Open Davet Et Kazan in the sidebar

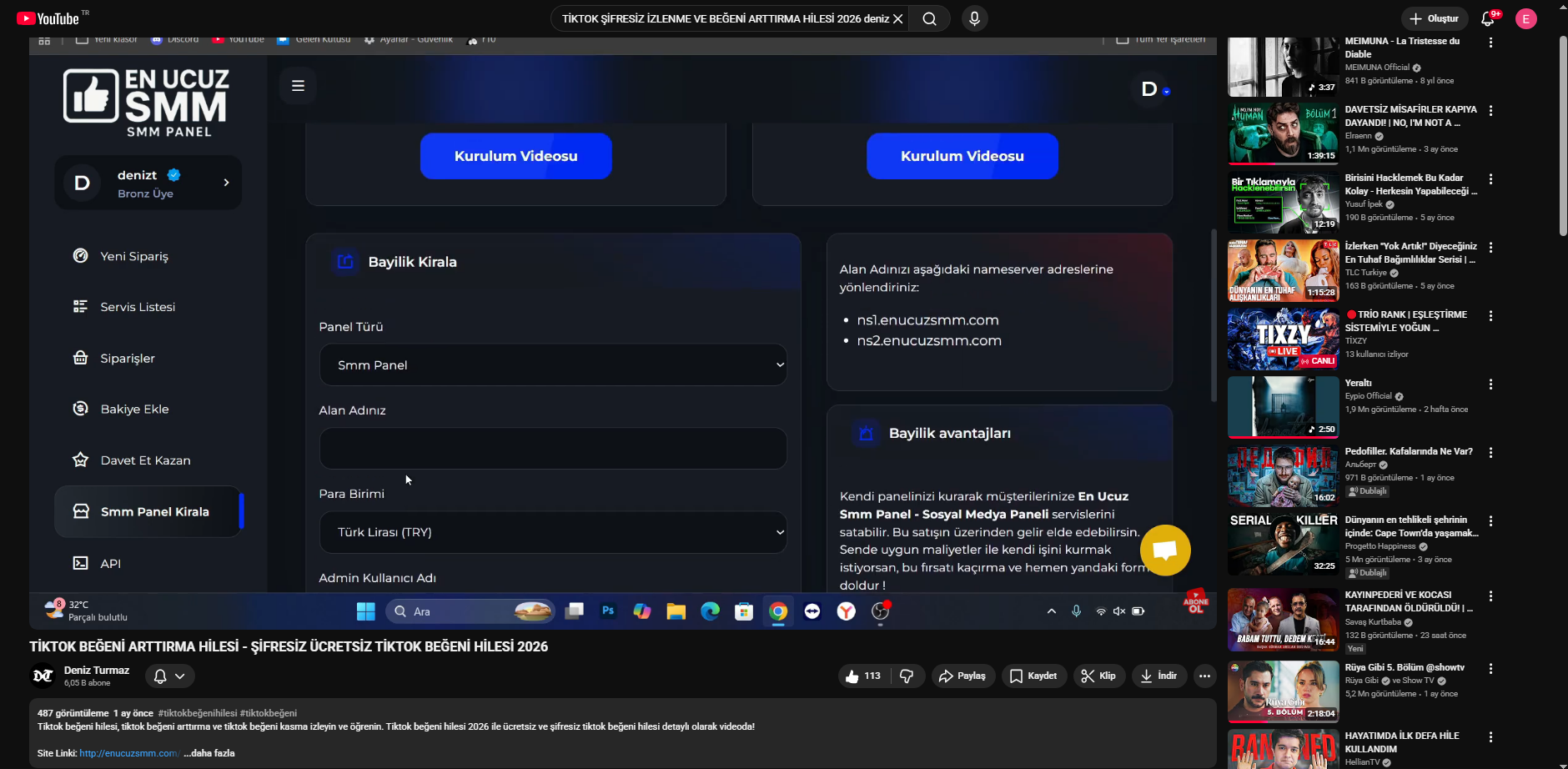click(x=145, y=460)
